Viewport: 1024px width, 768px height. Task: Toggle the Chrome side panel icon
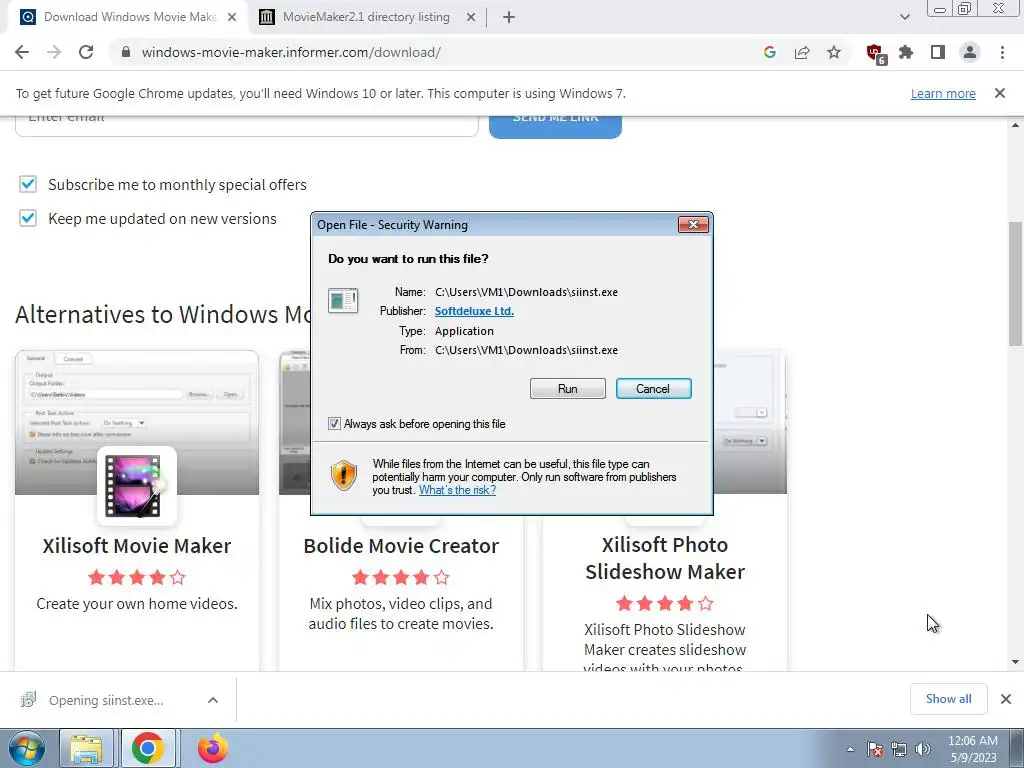pyautogui.click(x=938, y=52)
